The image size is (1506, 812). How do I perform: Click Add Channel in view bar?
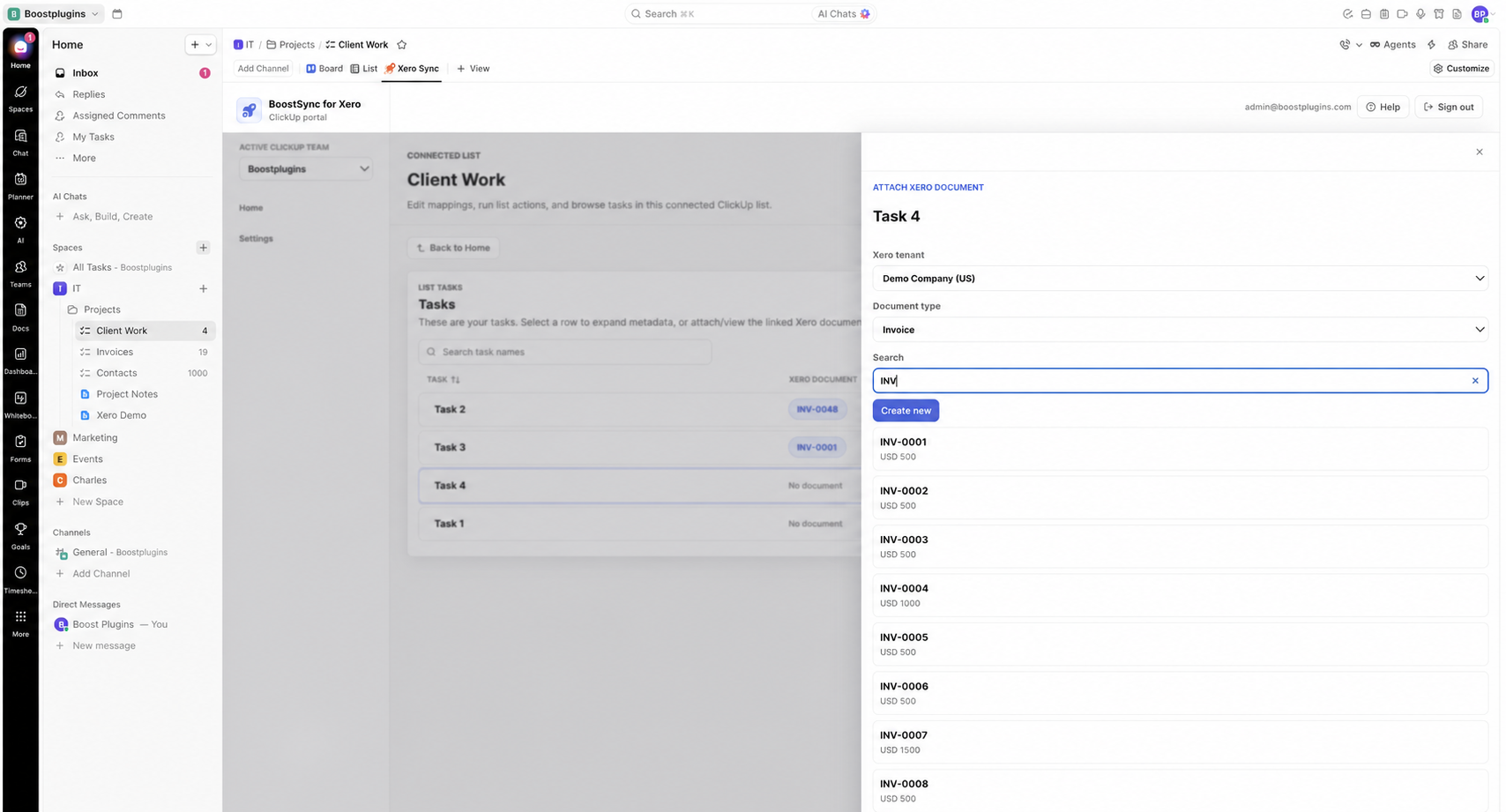[x=263, y=69]
